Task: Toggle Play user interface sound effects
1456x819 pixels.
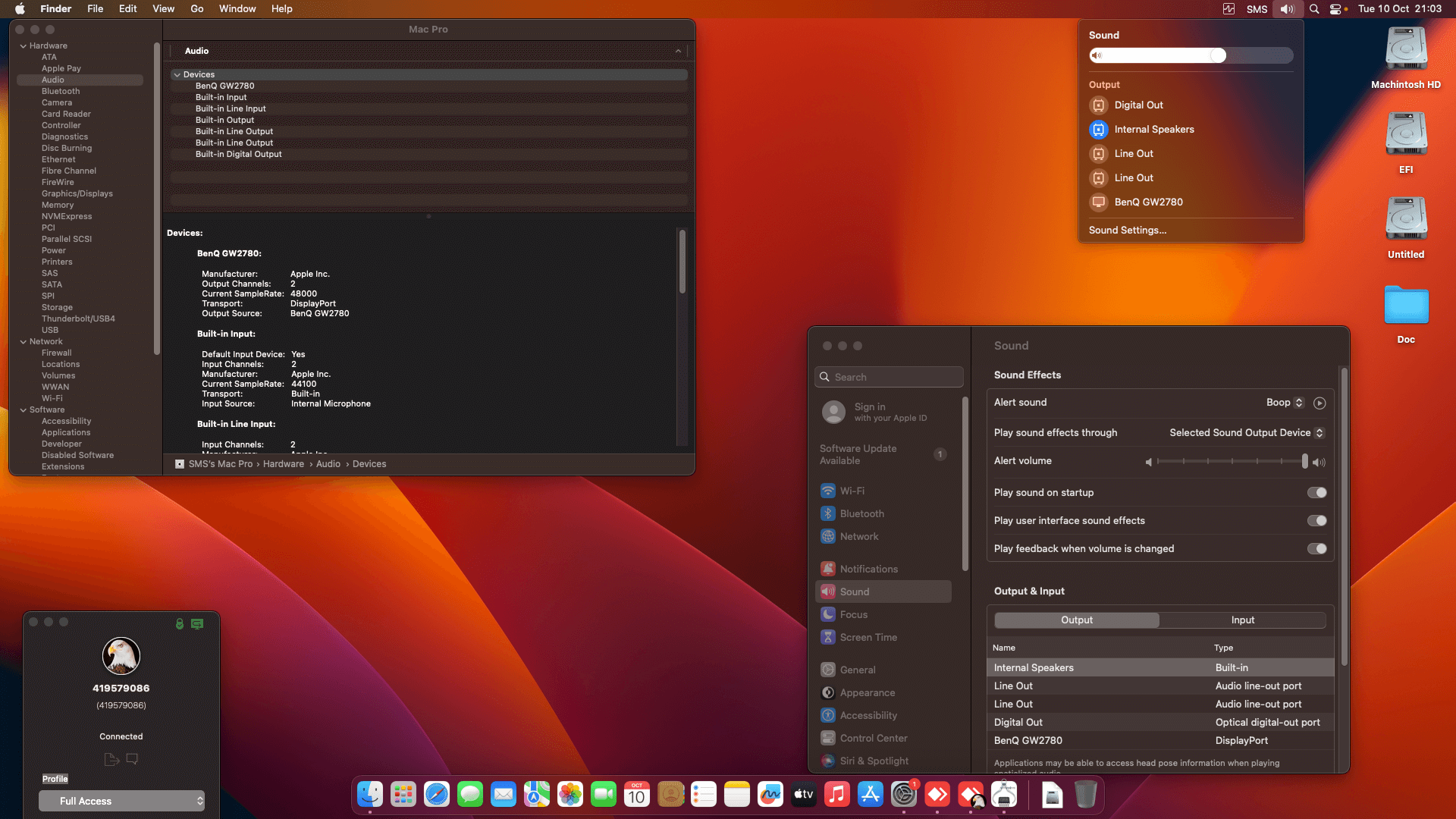Action: (x=1317, y=520)
